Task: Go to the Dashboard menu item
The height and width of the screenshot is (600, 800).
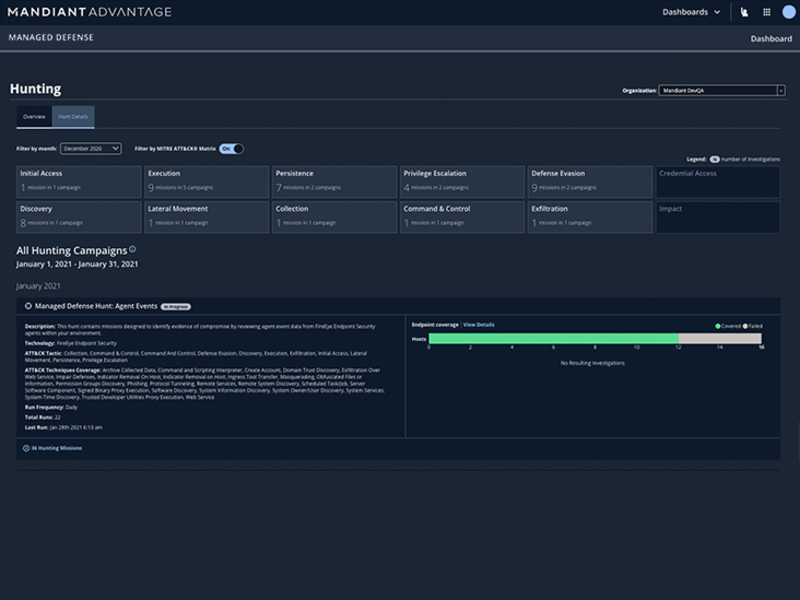Action: pyautogui.click(x=771, y=39)
